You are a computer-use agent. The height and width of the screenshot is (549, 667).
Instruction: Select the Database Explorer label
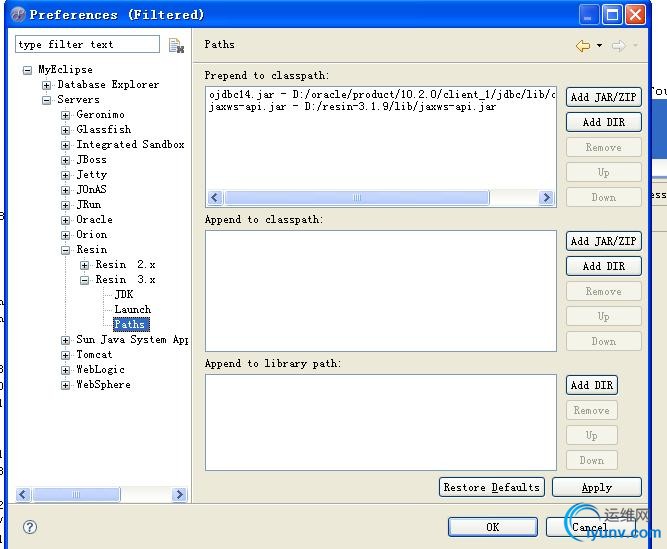108,84
